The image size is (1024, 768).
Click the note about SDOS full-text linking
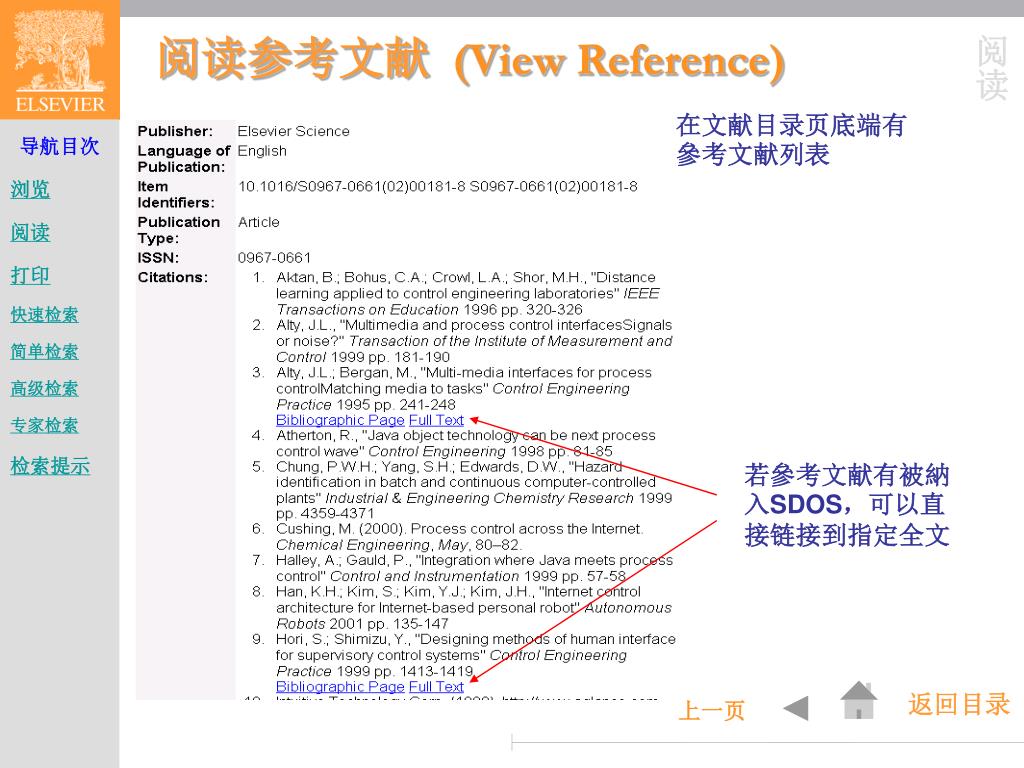[846, 505]
